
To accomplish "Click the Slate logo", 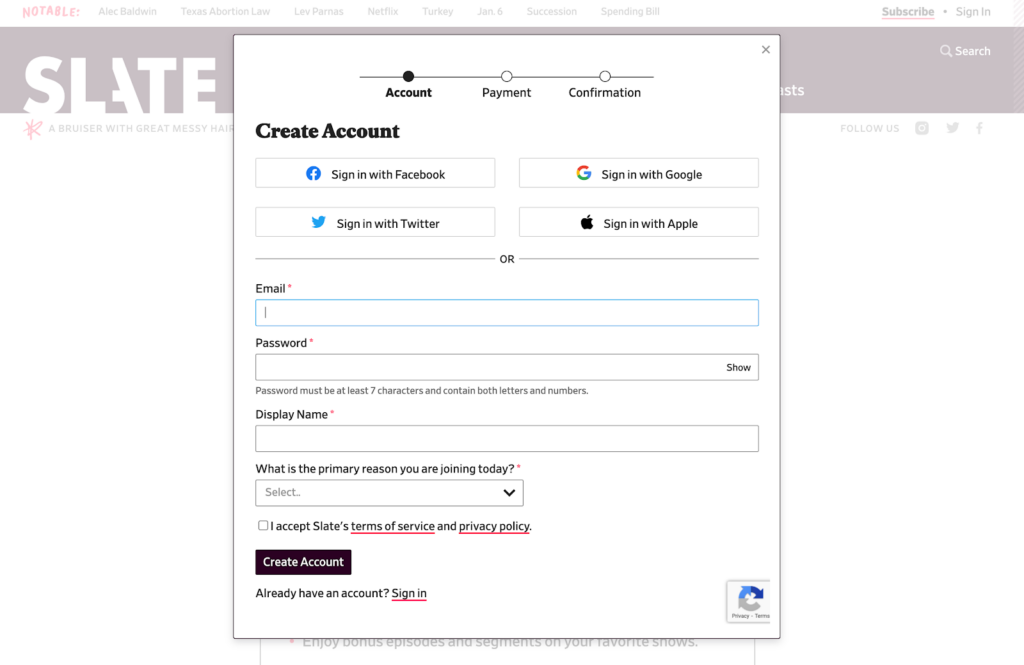I will click(x=120, y=84).
